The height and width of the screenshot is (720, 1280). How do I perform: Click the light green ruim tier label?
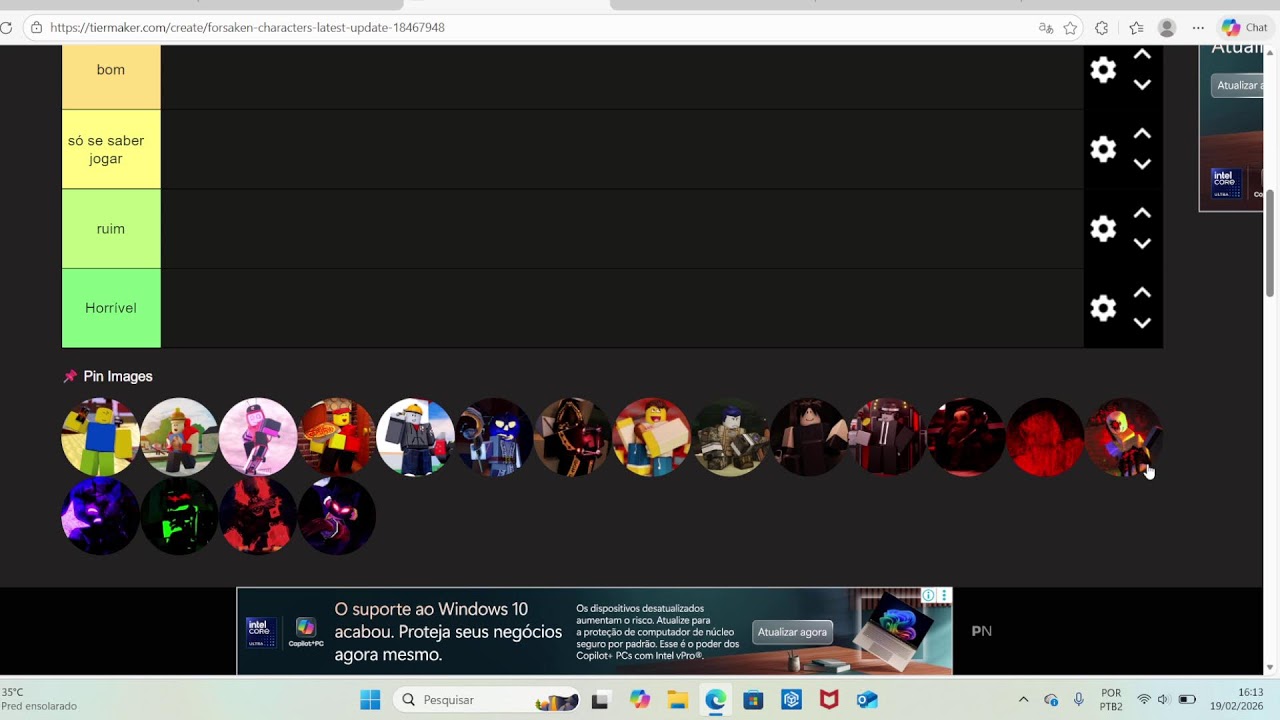click(111, 229)
